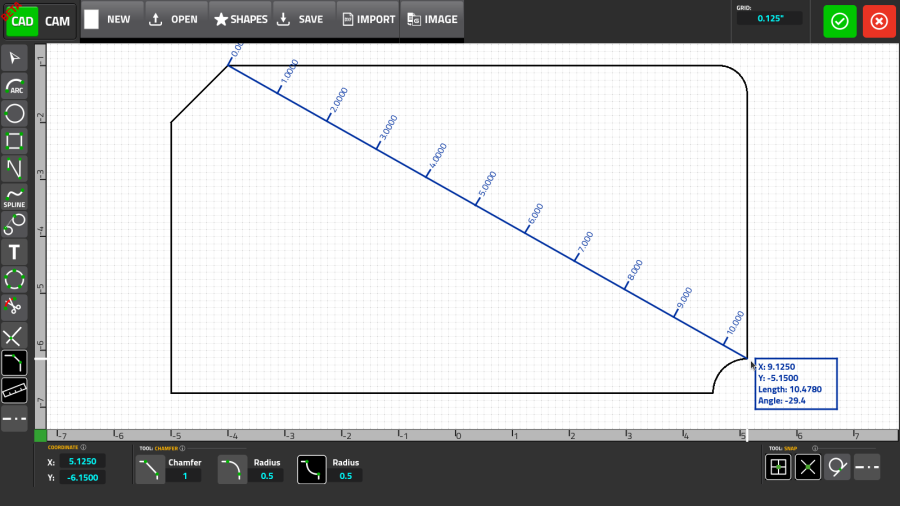Viewport: 900px width, 506px height.
Task: Edit the second Radius 0.5 field
Action: click(346, 476)
